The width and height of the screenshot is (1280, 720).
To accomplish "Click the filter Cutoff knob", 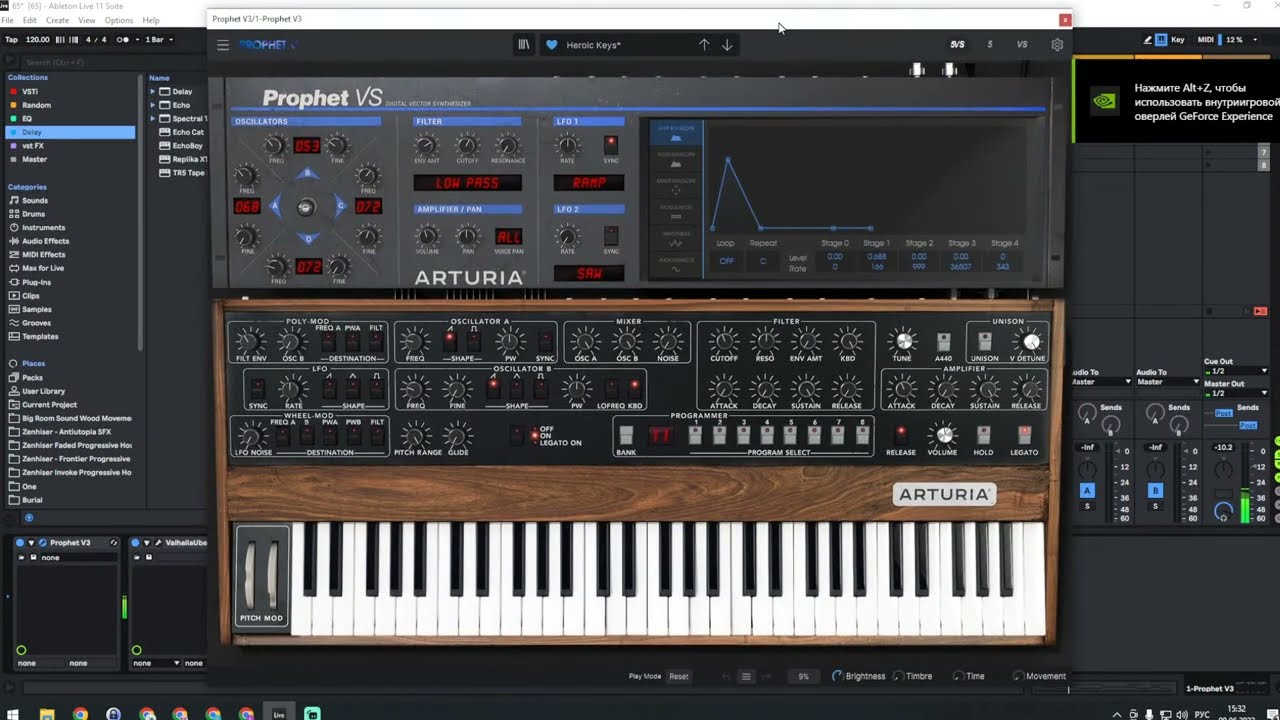I will pos(723,342).
